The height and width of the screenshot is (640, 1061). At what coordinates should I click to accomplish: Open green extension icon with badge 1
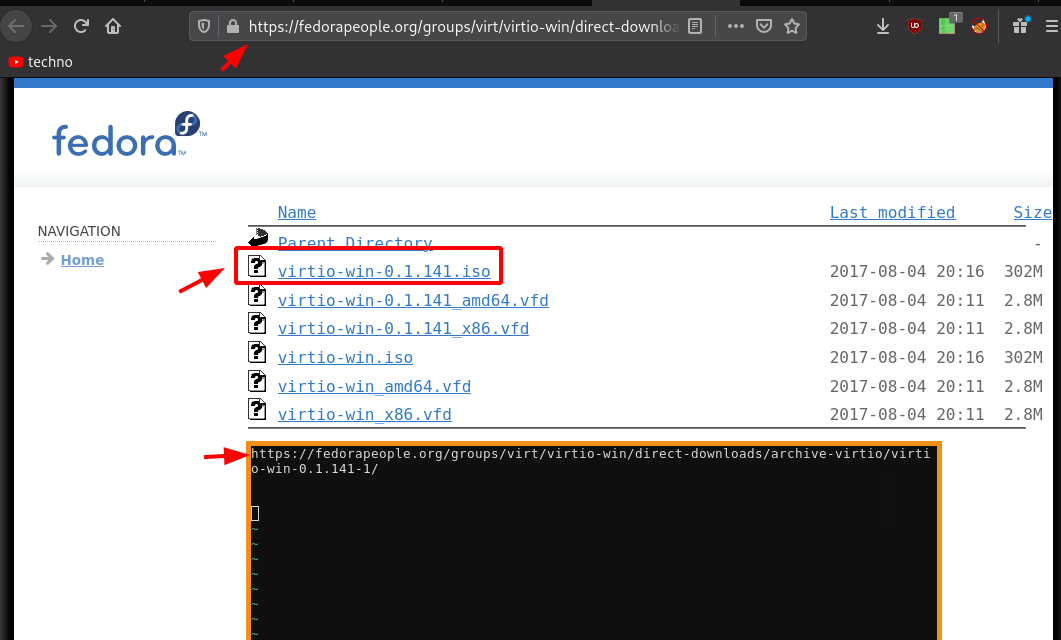point(947,25)
